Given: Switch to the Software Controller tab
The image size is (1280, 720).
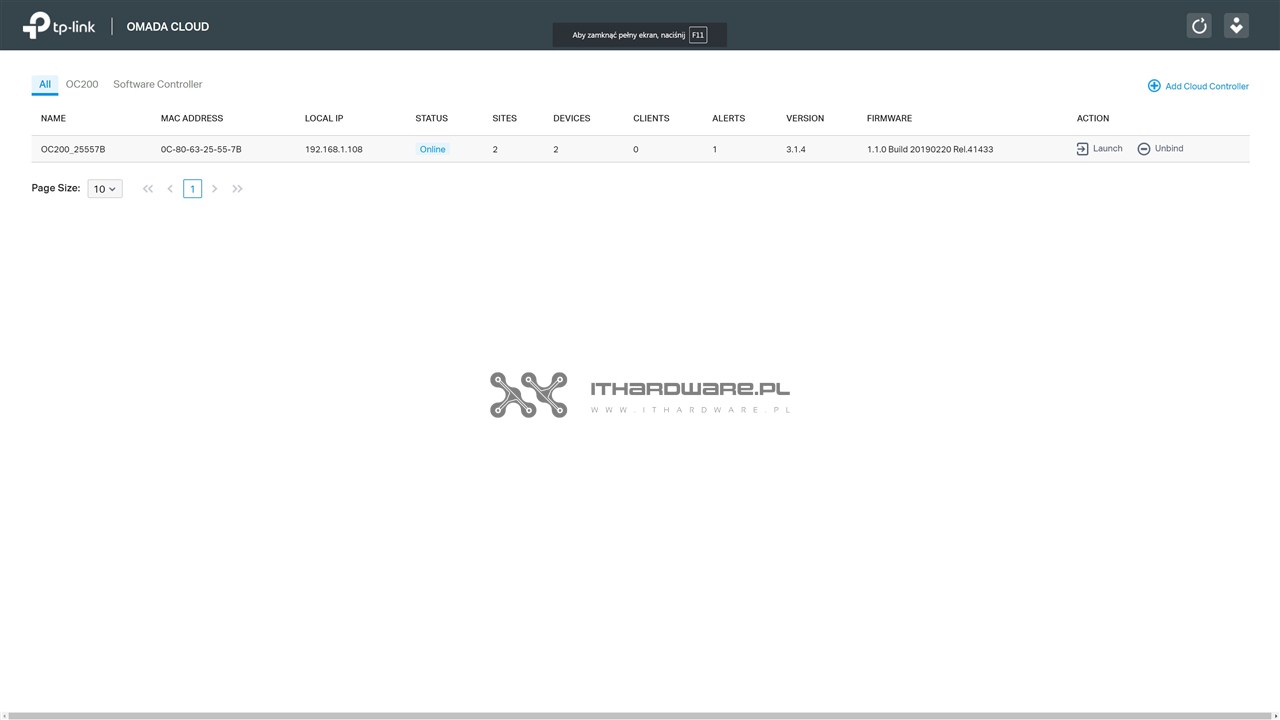Looking at the screenshot, I should pos(157,85).
